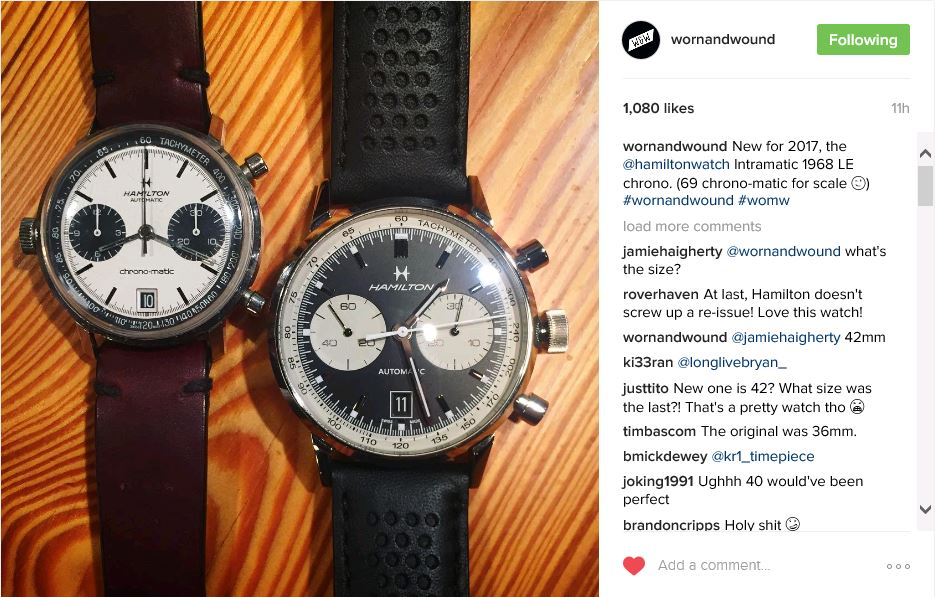Image resolution: width=935 pixels, height=597 pixels.
Task: Open the @longlivebryan_ mention
Action: coord(732,363)
